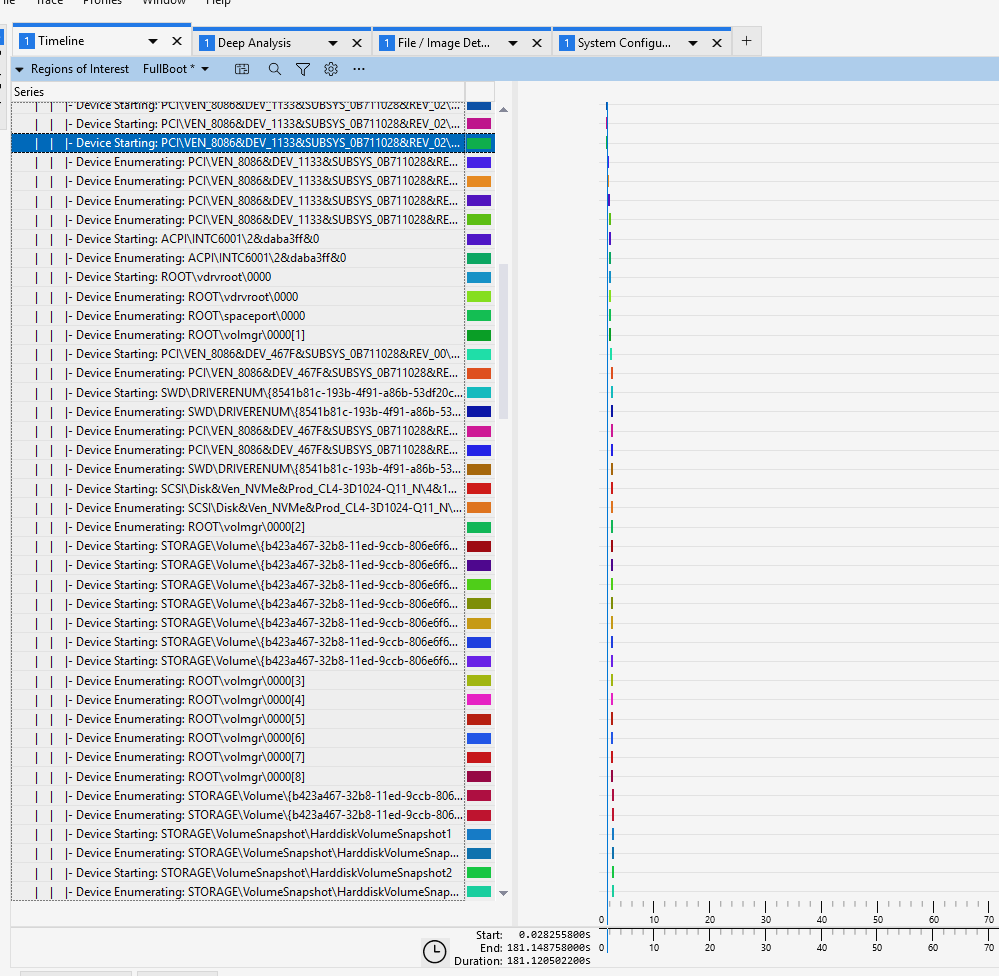Select Device Starting ACPI\INTC6001 row

[238, 239]
